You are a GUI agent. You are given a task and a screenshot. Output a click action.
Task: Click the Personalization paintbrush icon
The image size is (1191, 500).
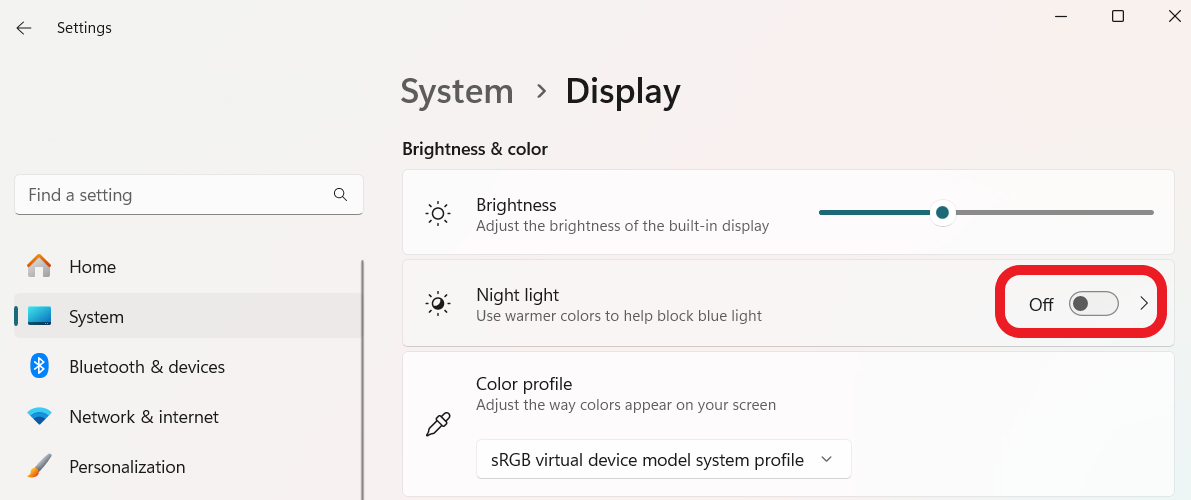coord(39,467)
